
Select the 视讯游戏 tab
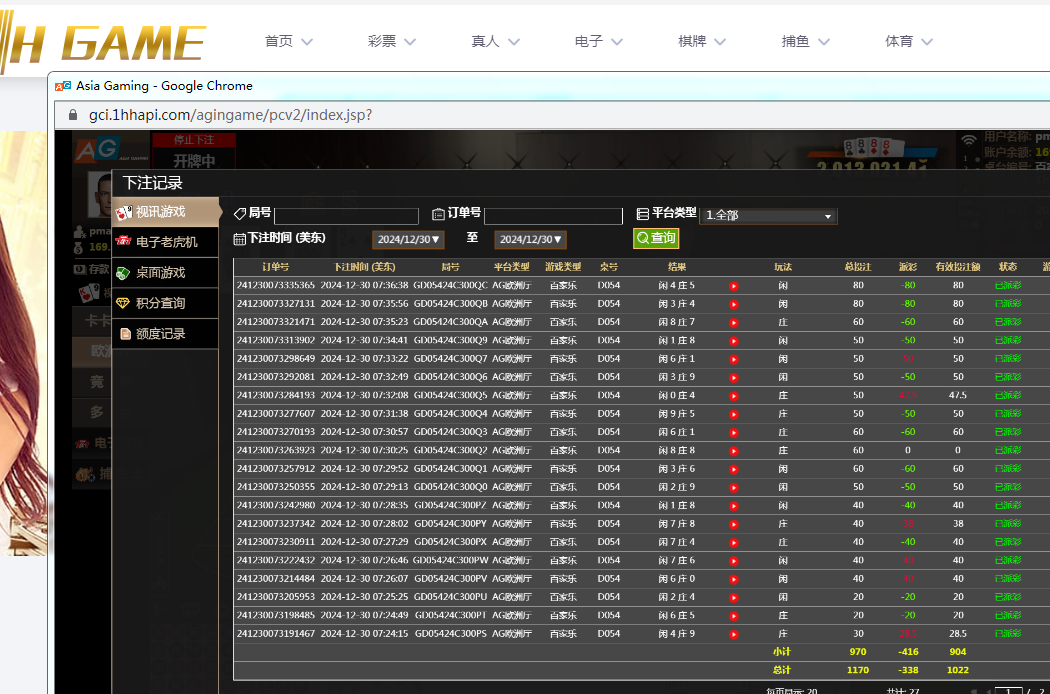[165, 212]
